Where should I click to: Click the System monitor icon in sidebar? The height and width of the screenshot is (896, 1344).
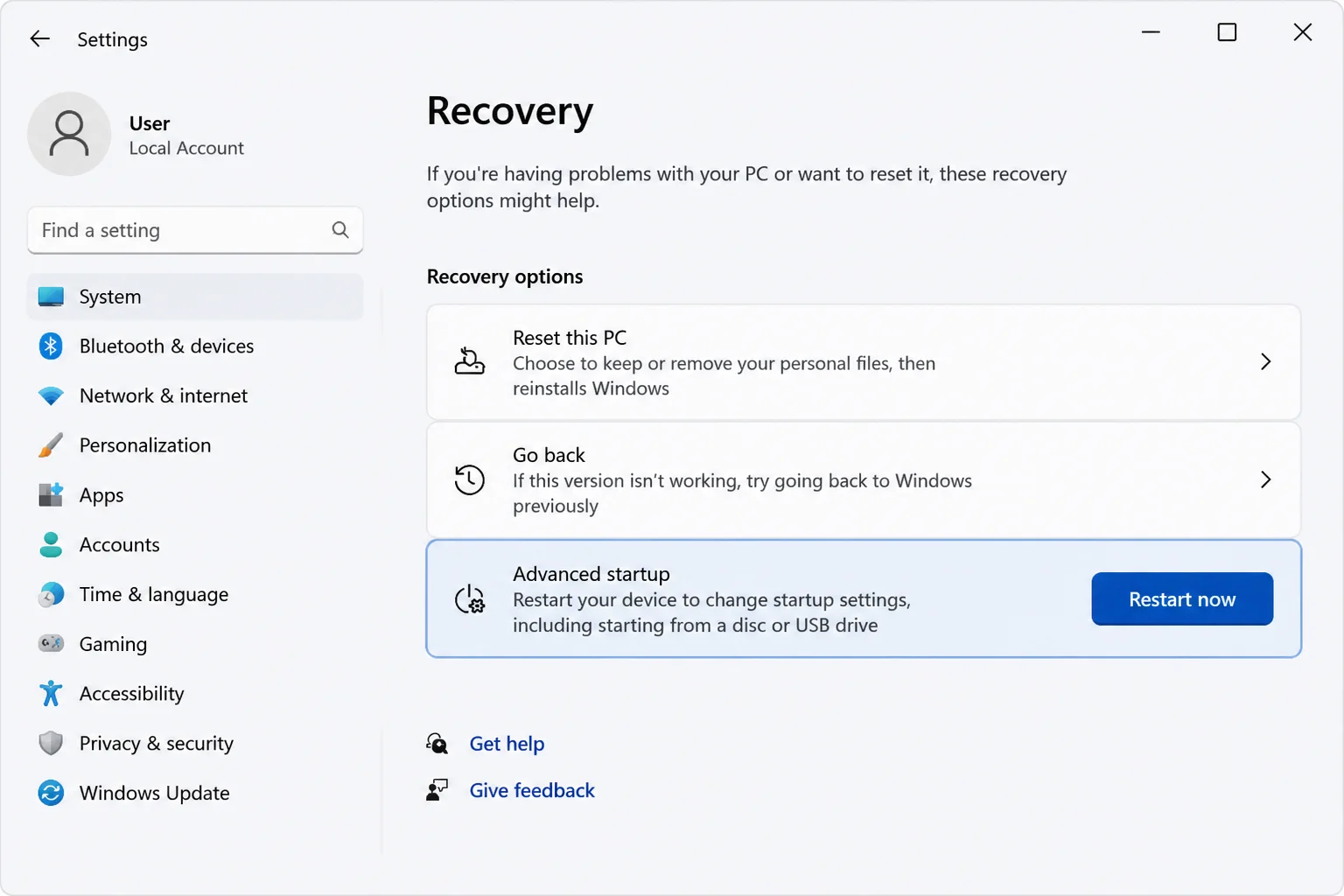51,297
